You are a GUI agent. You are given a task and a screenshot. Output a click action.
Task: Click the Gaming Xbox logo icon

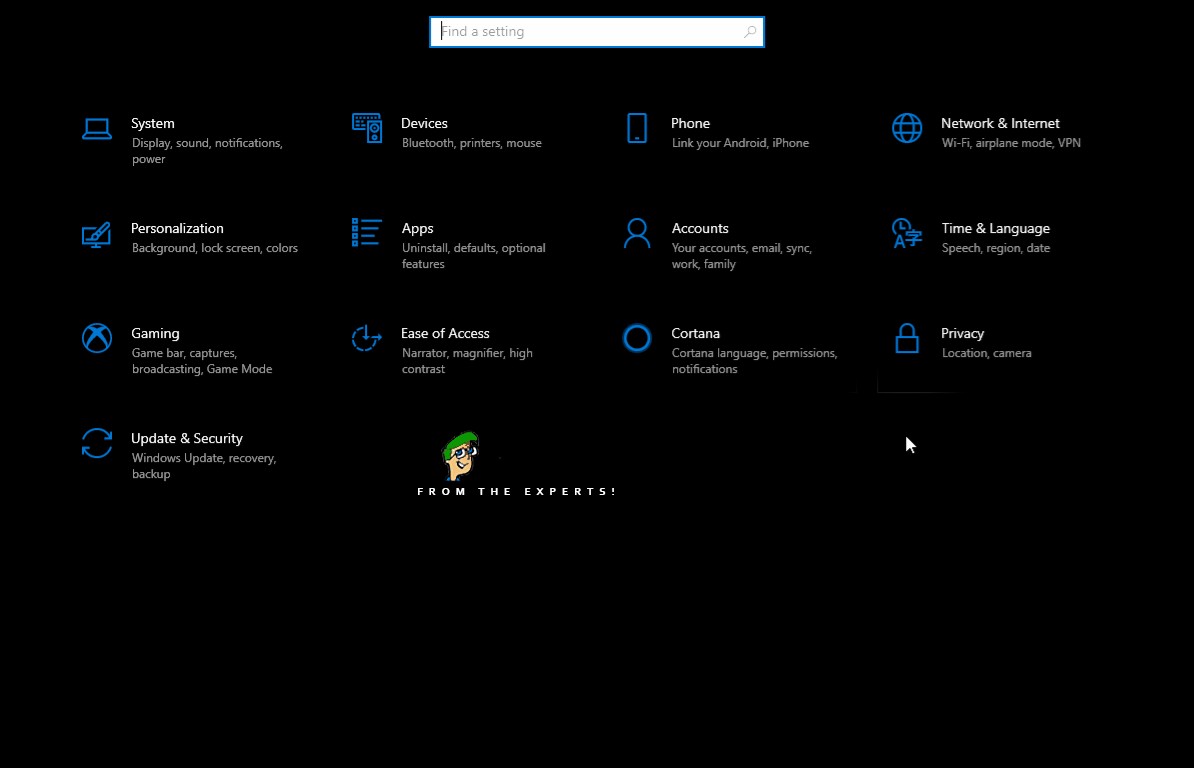pyautogui.click(x=97, y=338)
